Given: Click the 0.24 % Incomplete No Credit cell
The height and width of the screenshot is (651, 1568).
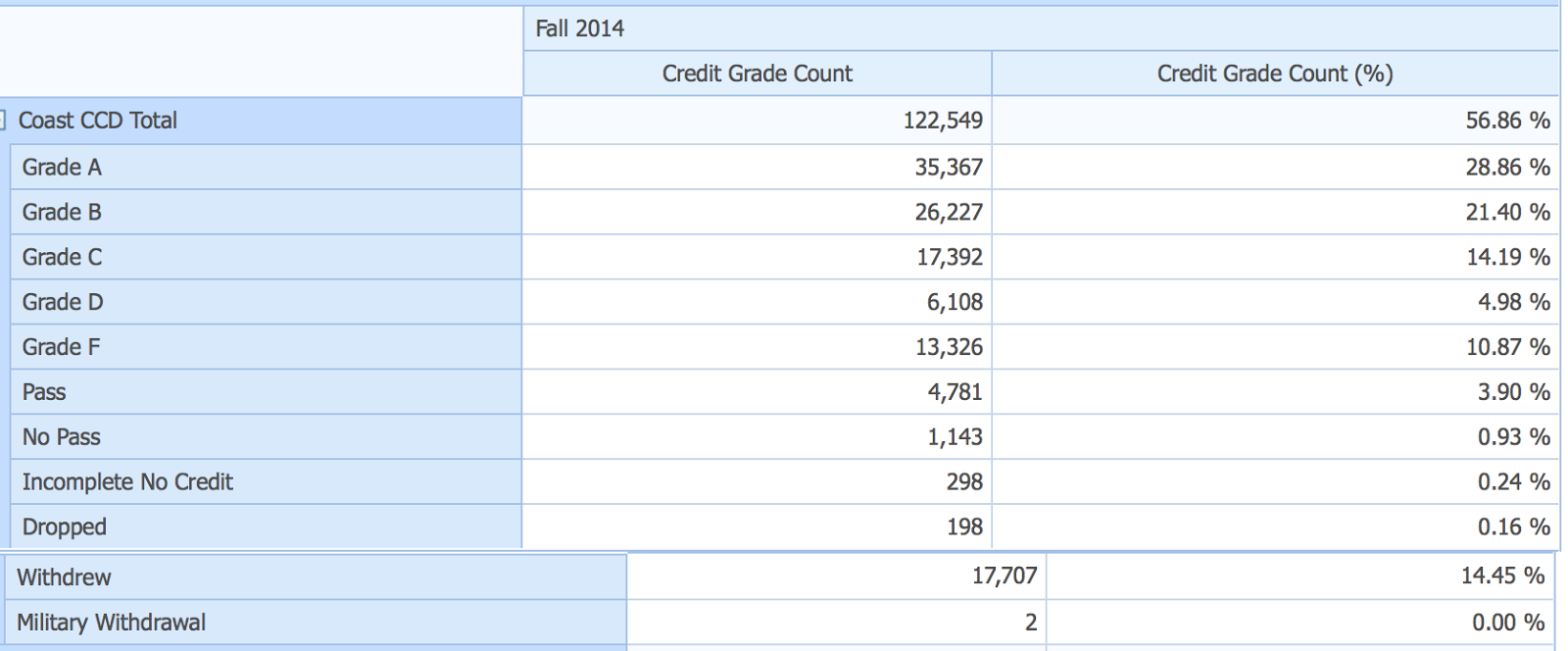Looking at the screenshot, I should (1275, 483).
